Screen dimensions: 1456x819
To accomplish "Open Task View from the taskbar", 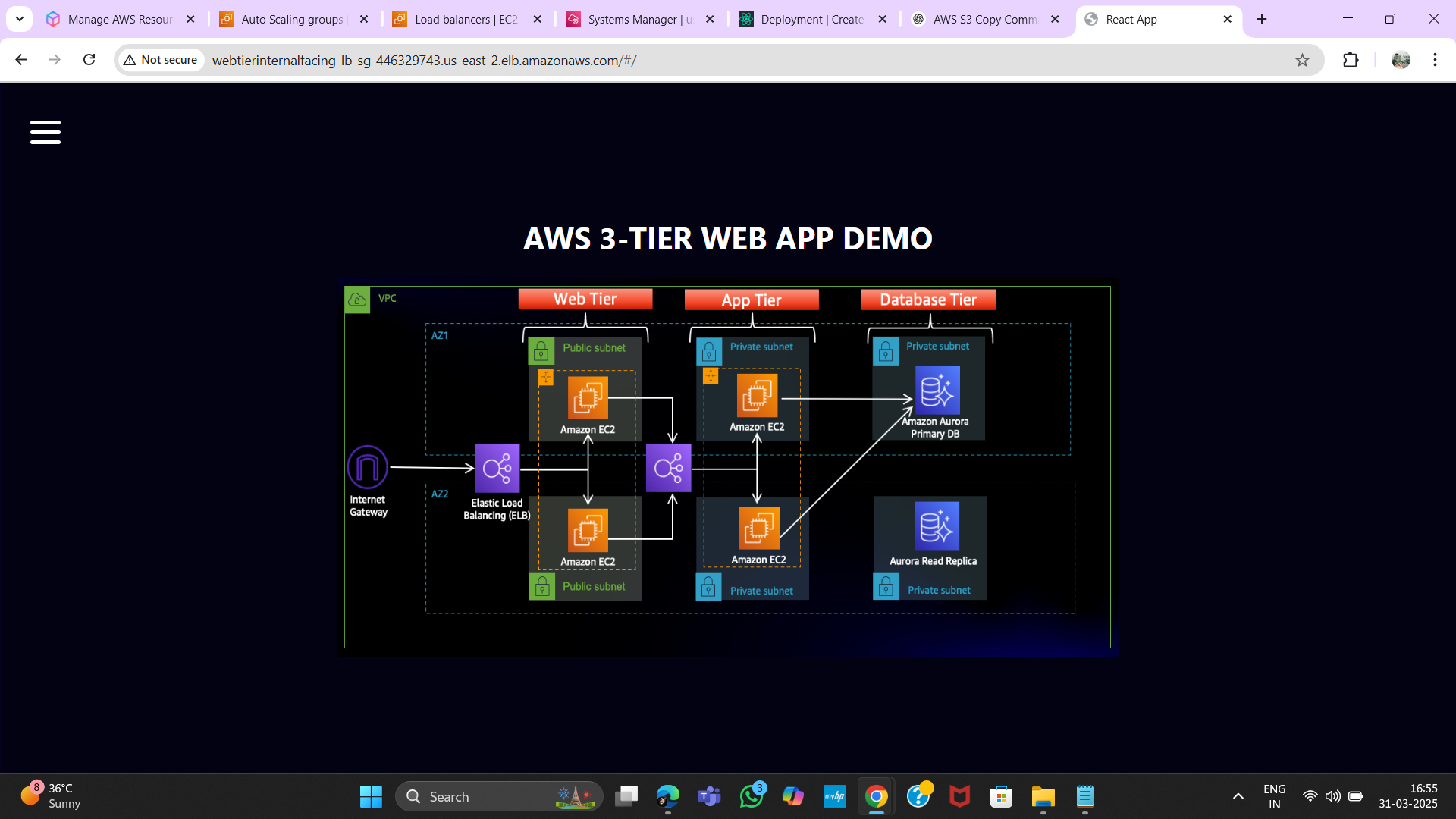I will [x=626, y=796].
